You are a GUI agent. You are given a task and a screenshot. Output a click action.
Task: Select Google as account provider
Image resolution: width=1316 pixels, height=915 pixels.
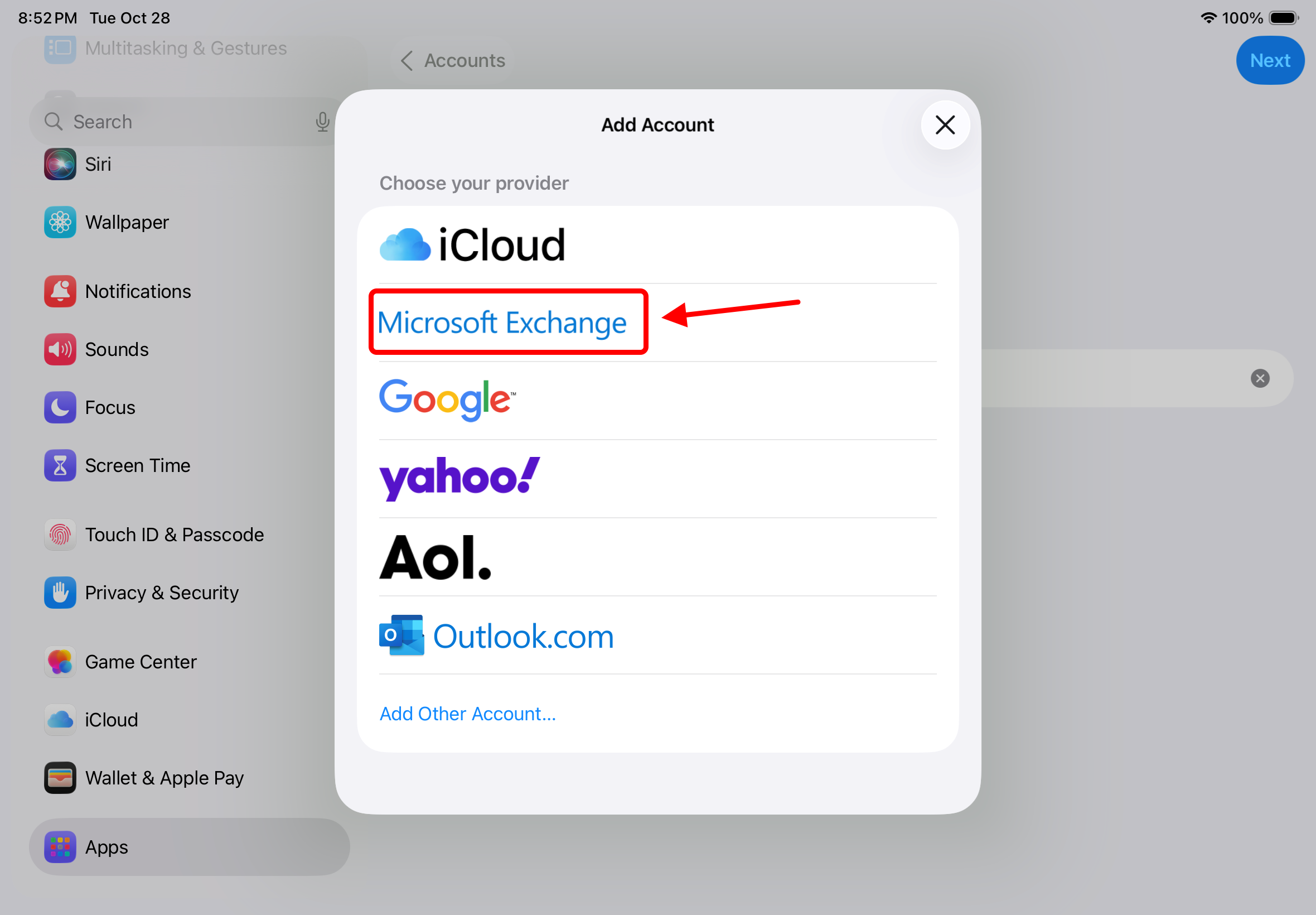point(447,399)
